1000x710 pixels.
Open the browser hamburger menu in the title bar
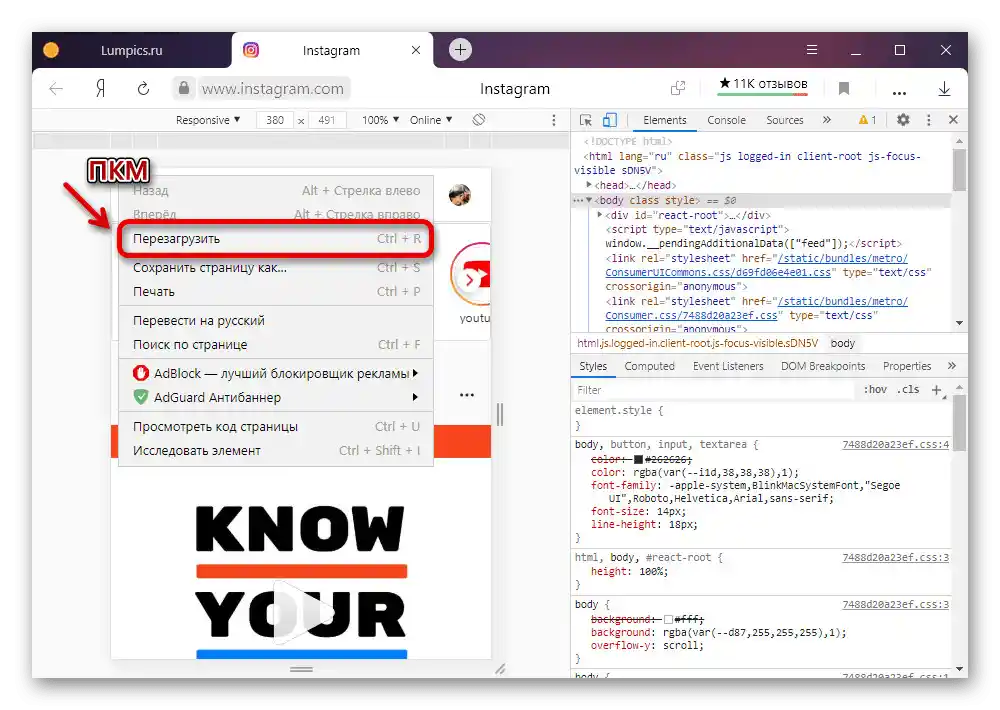click(812, 50)
